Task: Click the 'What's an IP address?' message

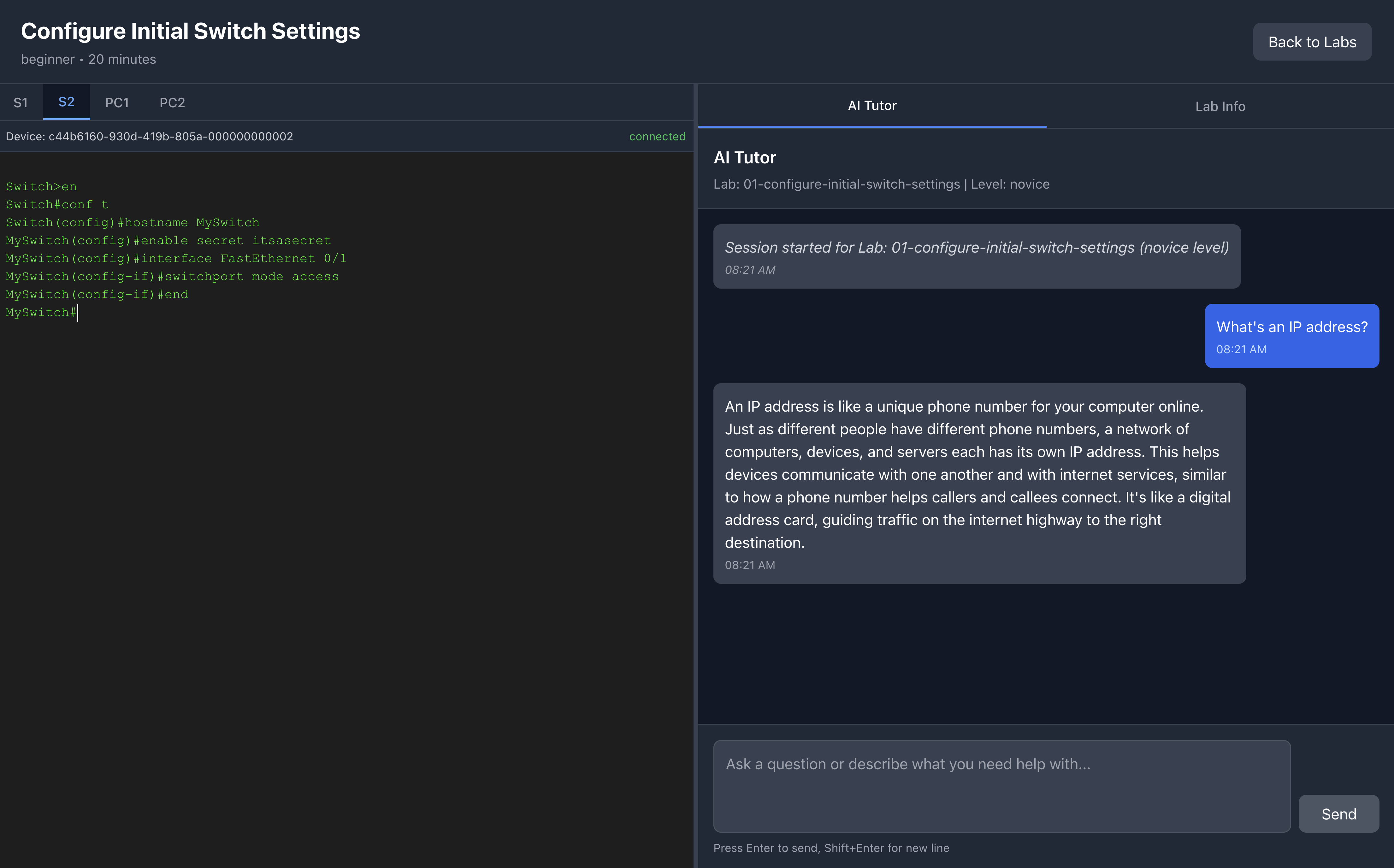Action: (1291, 335)
